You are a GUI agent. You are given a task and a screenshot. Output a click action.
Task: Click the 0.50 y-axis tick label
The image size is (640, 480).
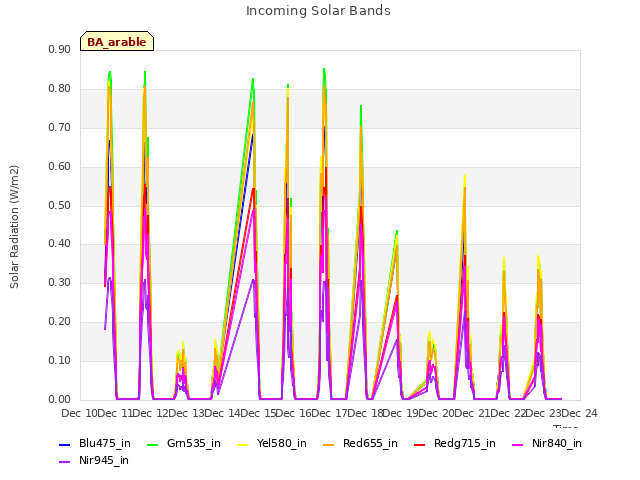(60, 205)
